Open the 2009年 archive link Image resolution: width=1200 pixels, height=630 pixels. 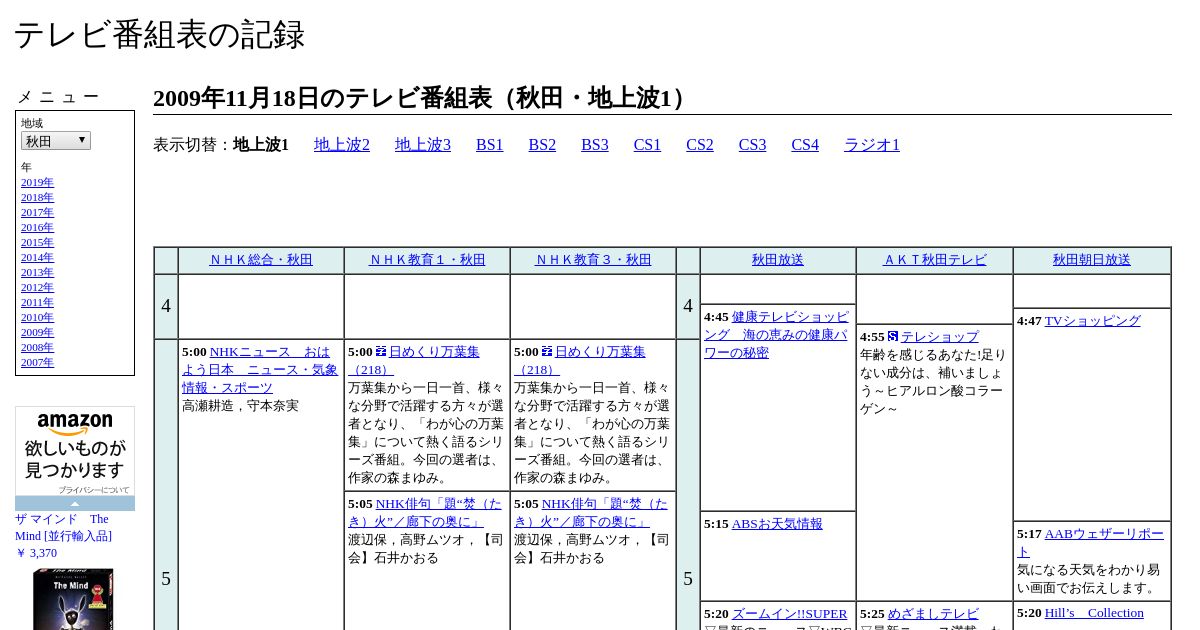[x=37, y=332]
